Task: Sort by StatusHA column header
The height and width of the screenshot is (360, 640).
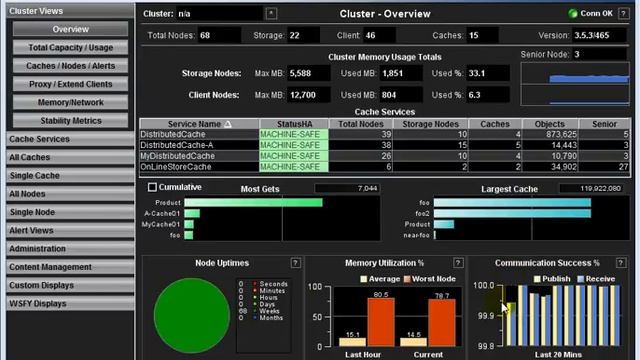Action: [x=294, y=124]
